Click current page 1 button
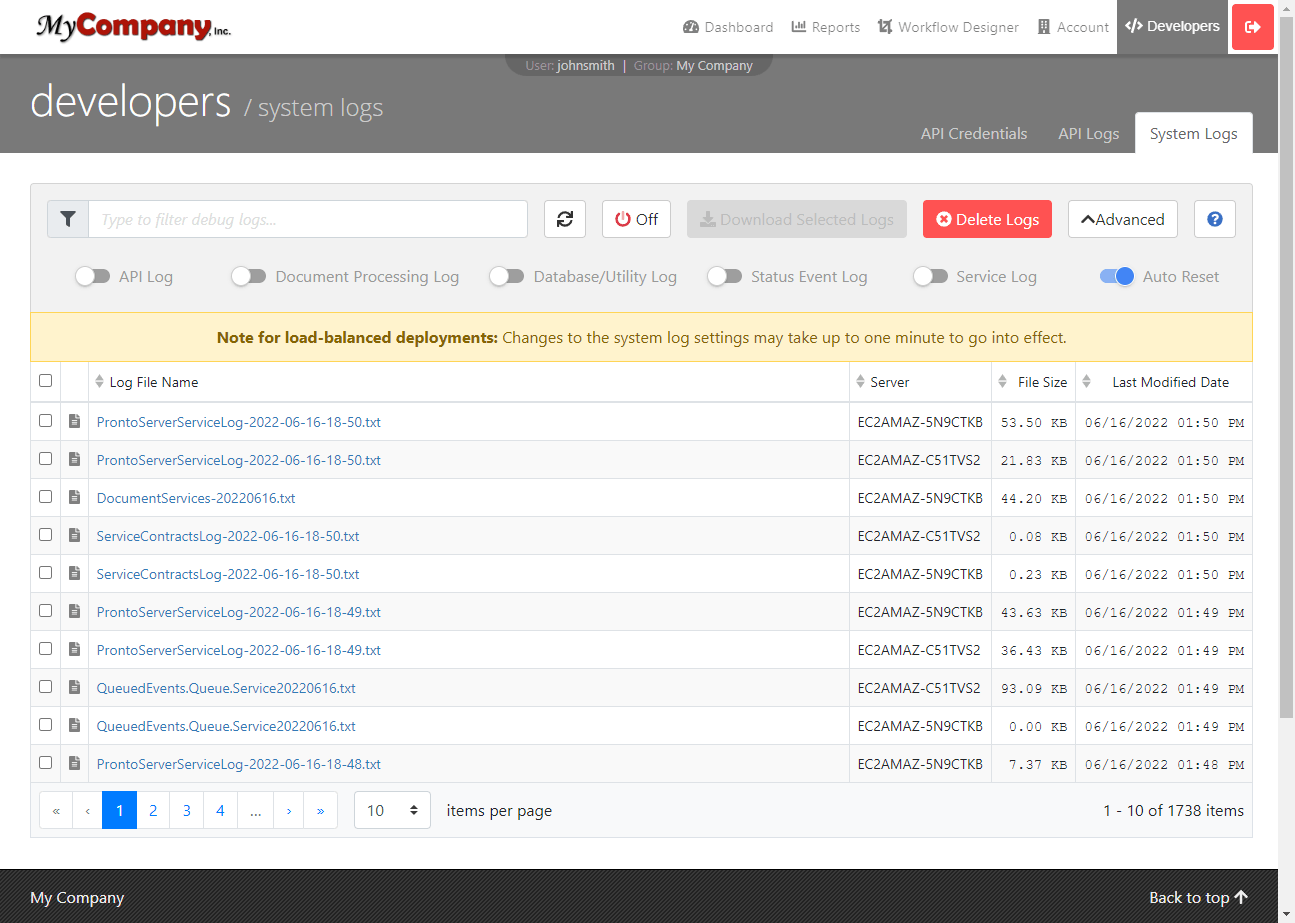The image size is (1295, 923). [119, 810]
